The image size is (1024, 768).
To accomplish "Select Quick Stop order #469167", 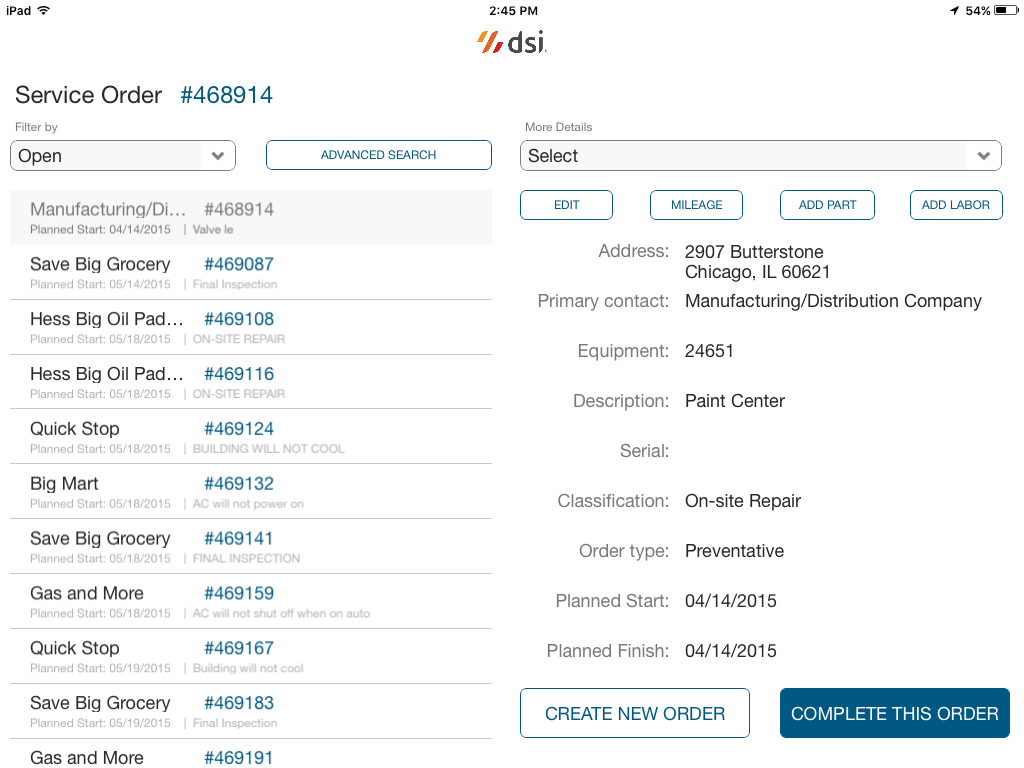I will point(251,656).
